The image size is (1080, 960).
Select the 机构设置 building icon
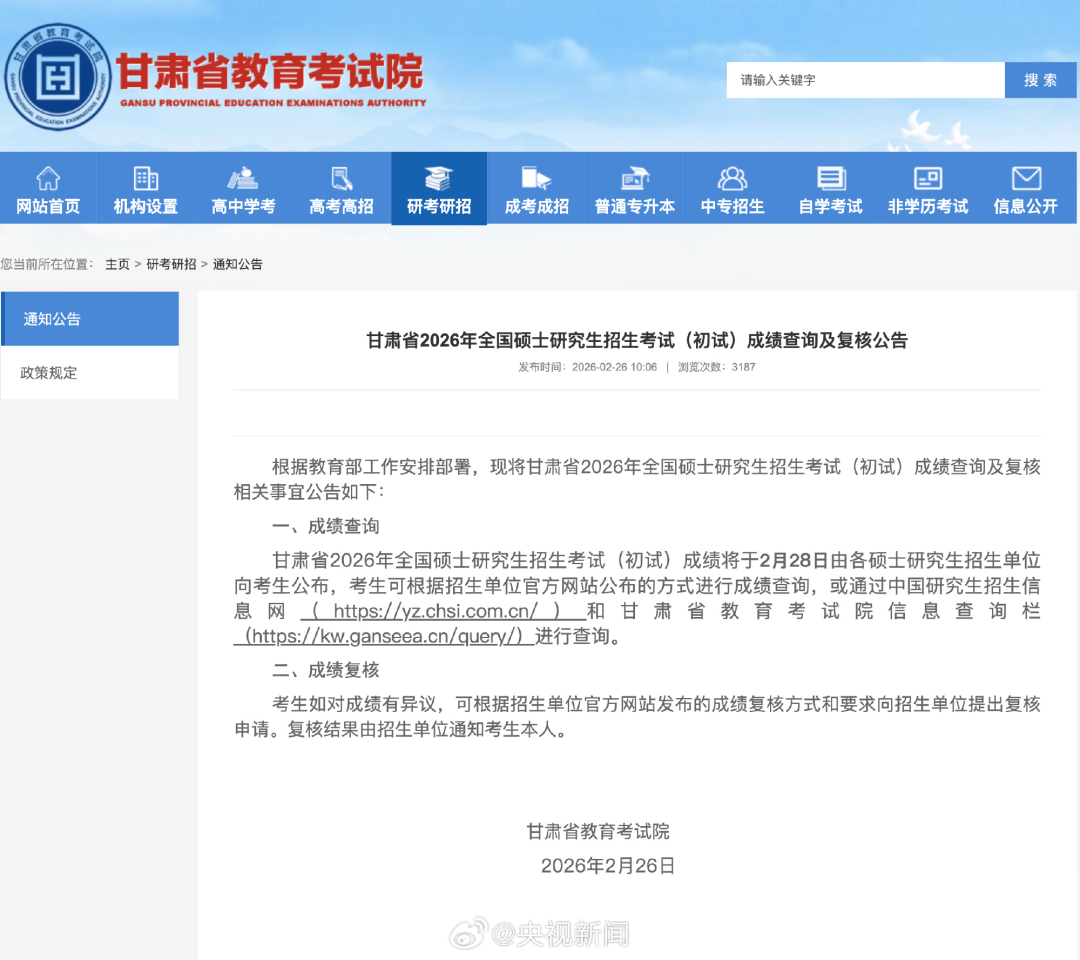point(145,177)
